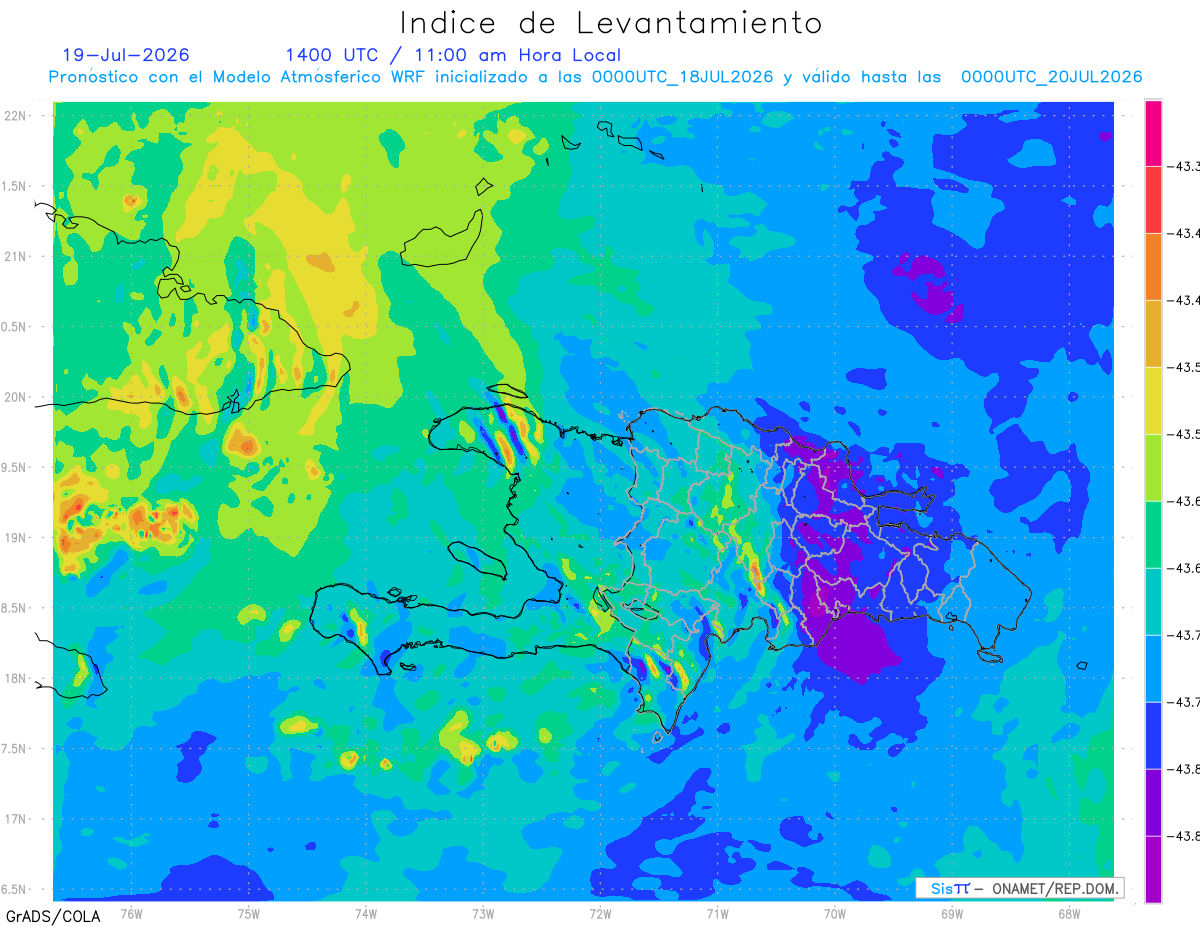Click the 'ONAMET/REP.DOM.' attribution box
1200x927 pixels.
(1019, 888)
